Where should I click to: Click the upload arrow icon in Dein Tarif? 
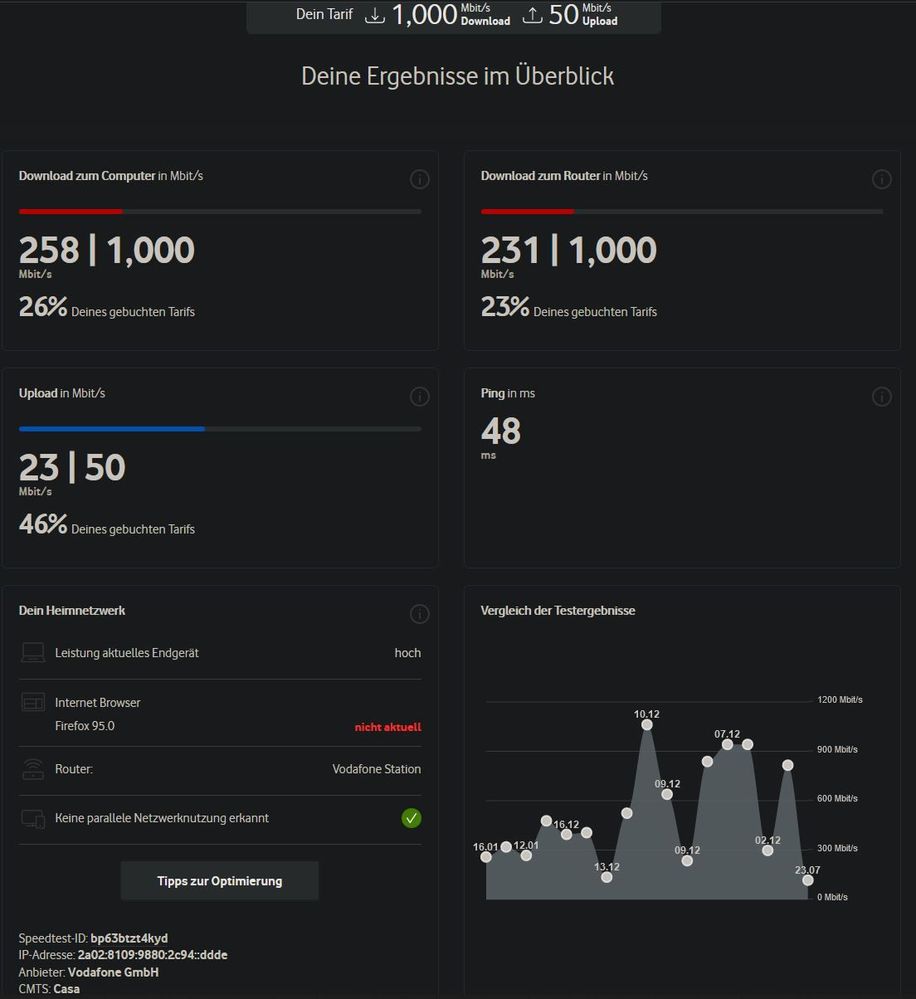532,15
